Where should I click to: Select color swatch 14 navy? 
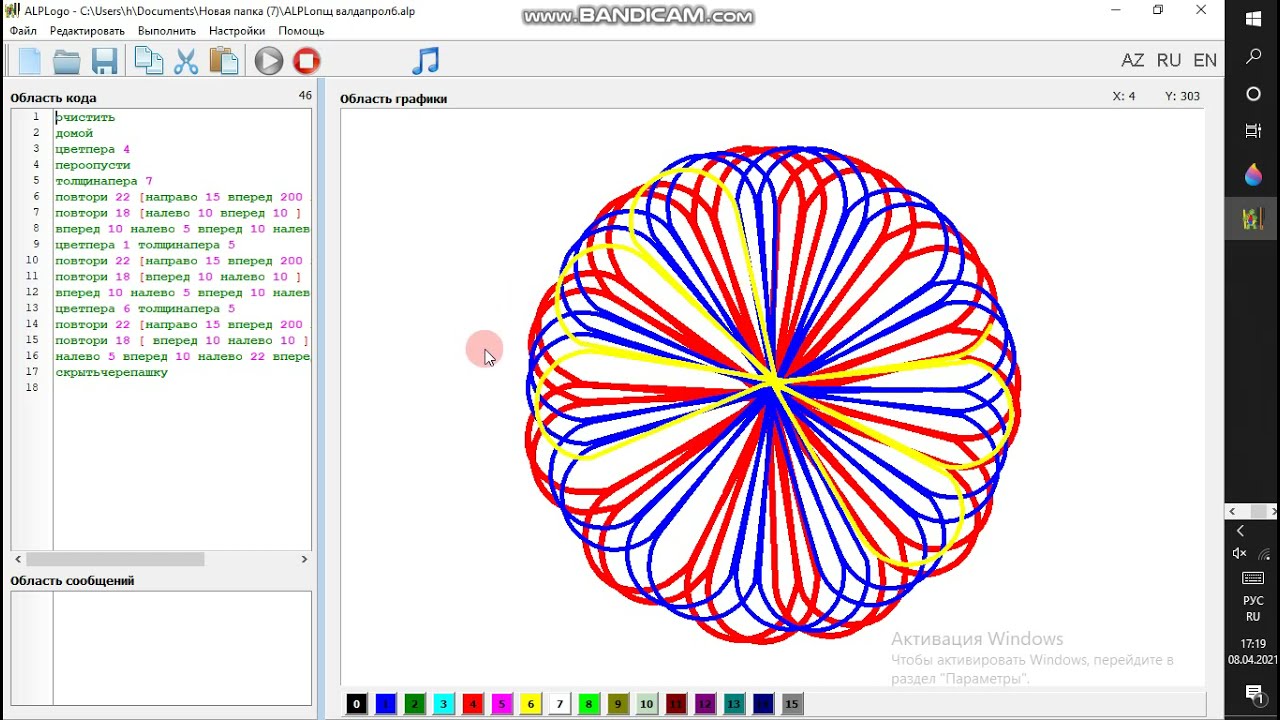click(763, 704)
